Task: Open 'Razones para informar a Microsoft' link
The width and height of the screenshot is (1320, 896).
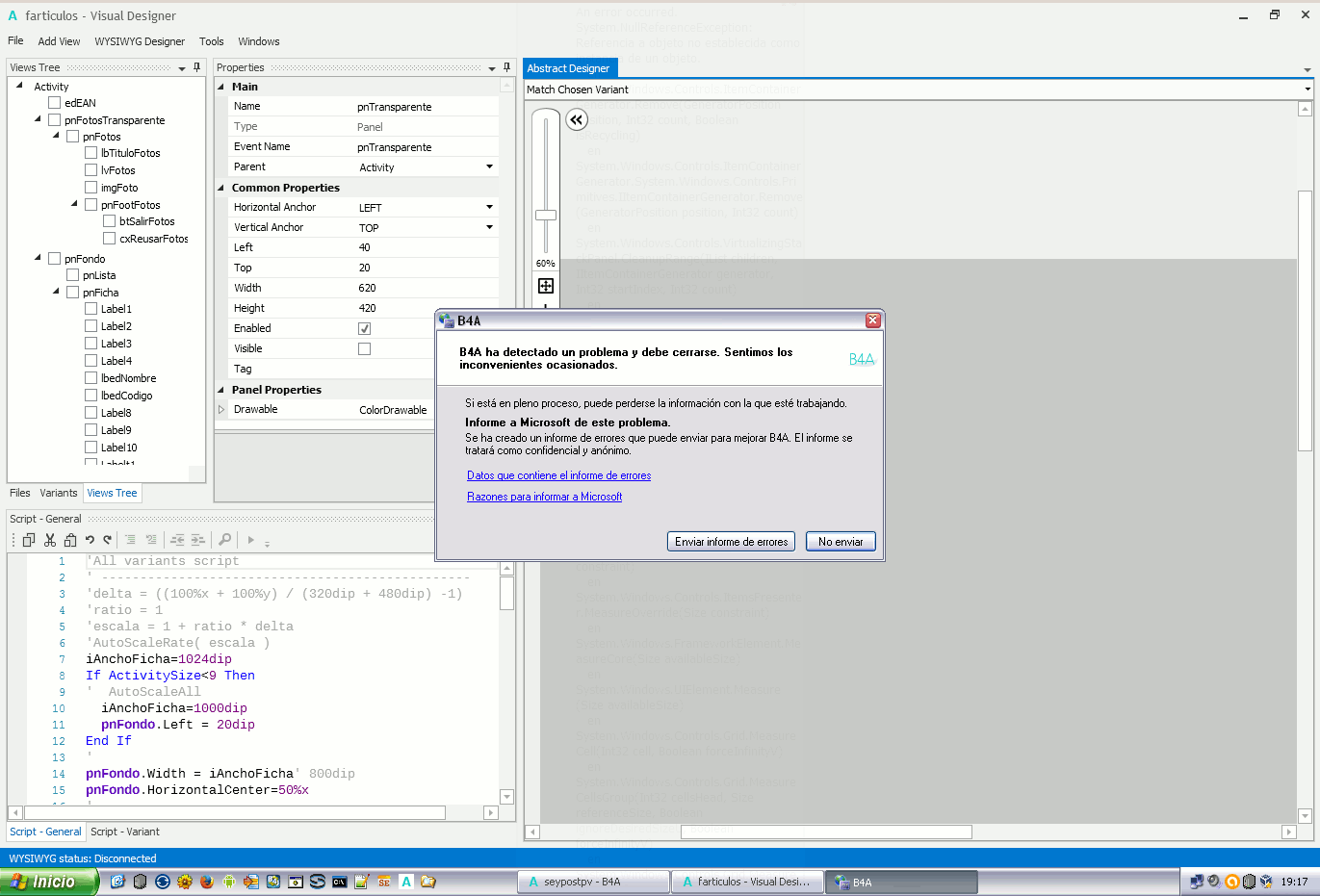Action: [x=545, y=497]
